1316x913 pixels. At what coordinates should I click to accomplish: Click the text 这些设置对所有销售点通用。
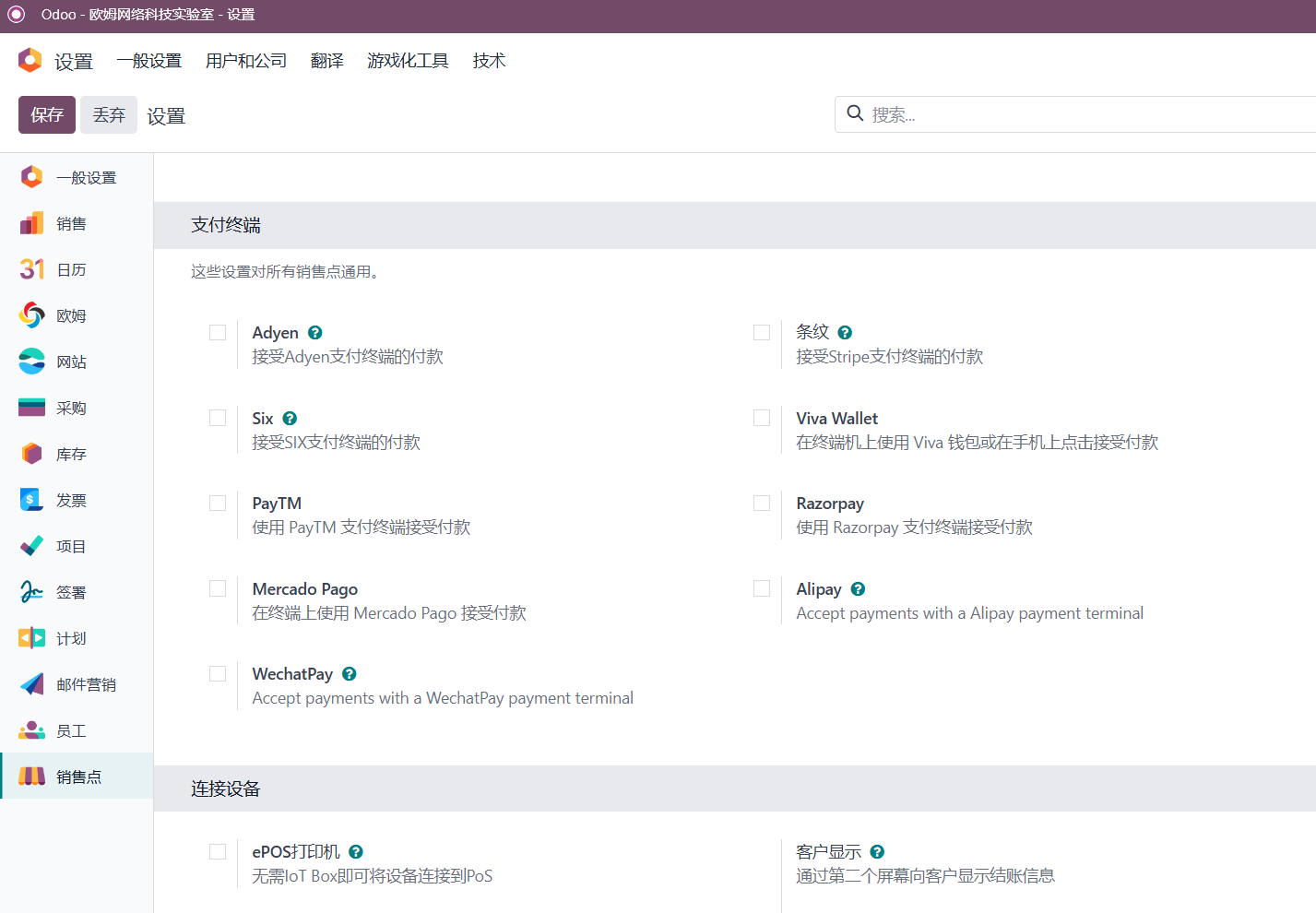(x=287, y=272)
